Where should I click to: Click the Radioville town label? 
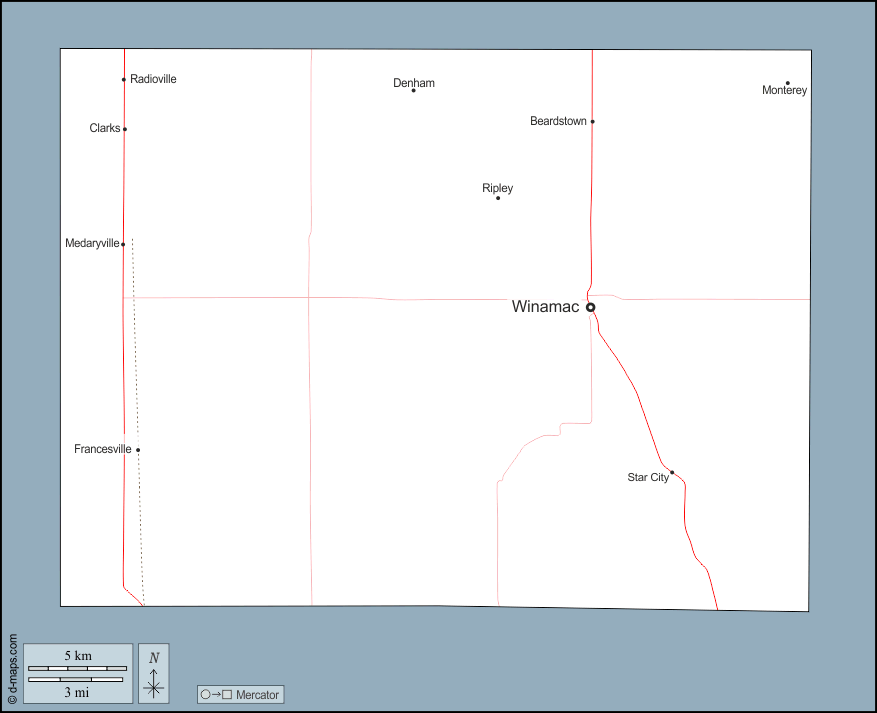pyautogui.click(x=153, y=79)
